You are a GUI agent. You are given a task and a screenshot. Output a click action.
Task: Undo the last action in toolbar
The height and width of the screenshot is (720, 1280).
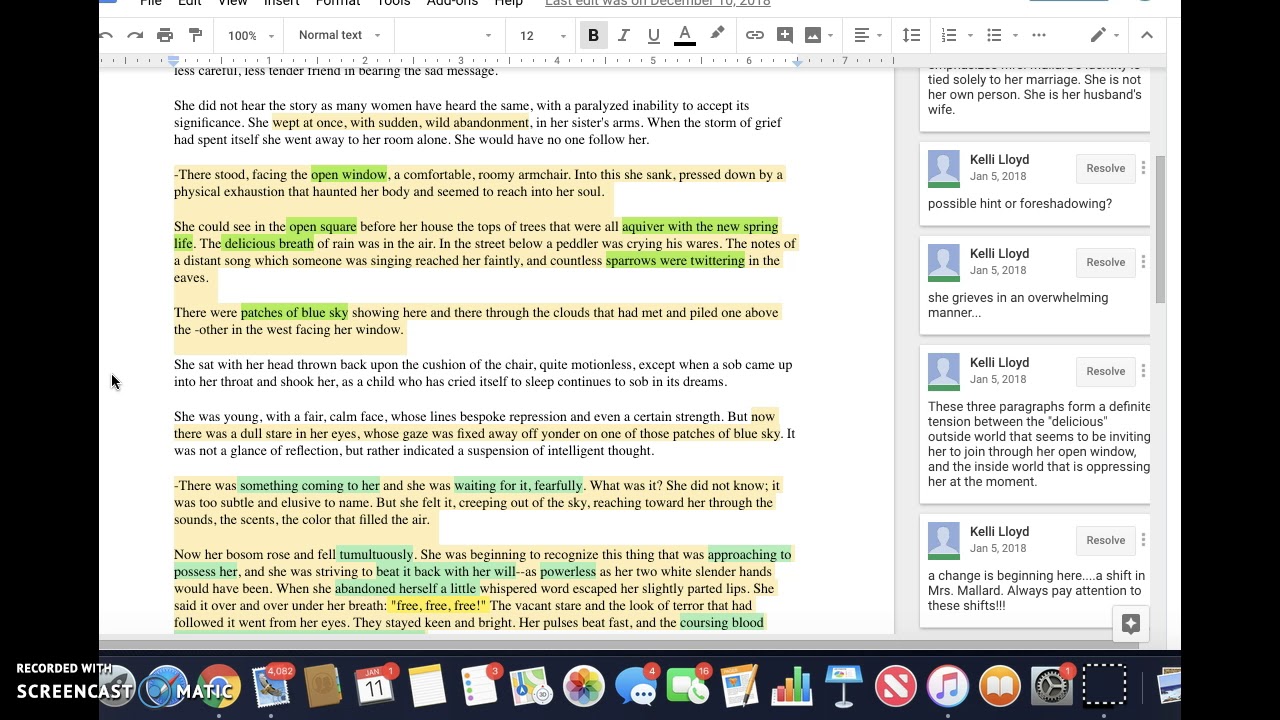click(106, 35)
